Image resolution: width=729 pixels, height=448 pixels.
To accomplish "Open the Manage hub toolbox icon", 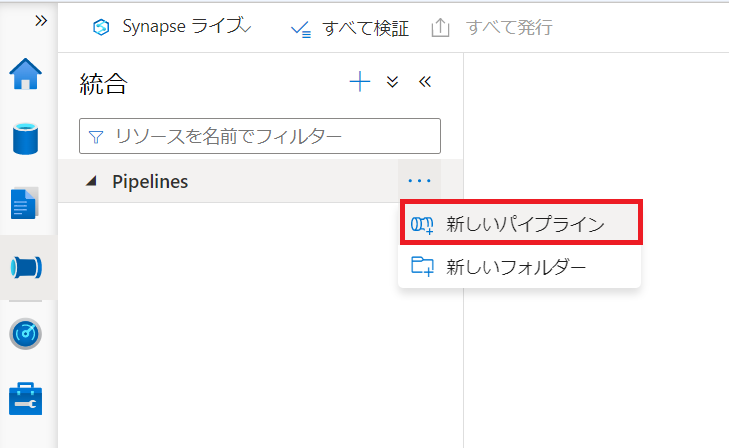I will (26, 398).
